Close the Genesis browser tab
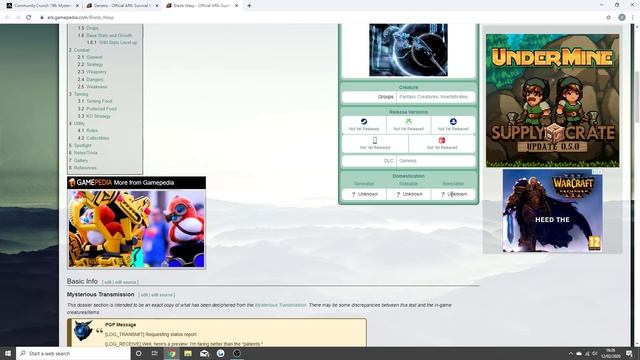Viewport: 640px width, 360px height. click(x=156, y=6)
